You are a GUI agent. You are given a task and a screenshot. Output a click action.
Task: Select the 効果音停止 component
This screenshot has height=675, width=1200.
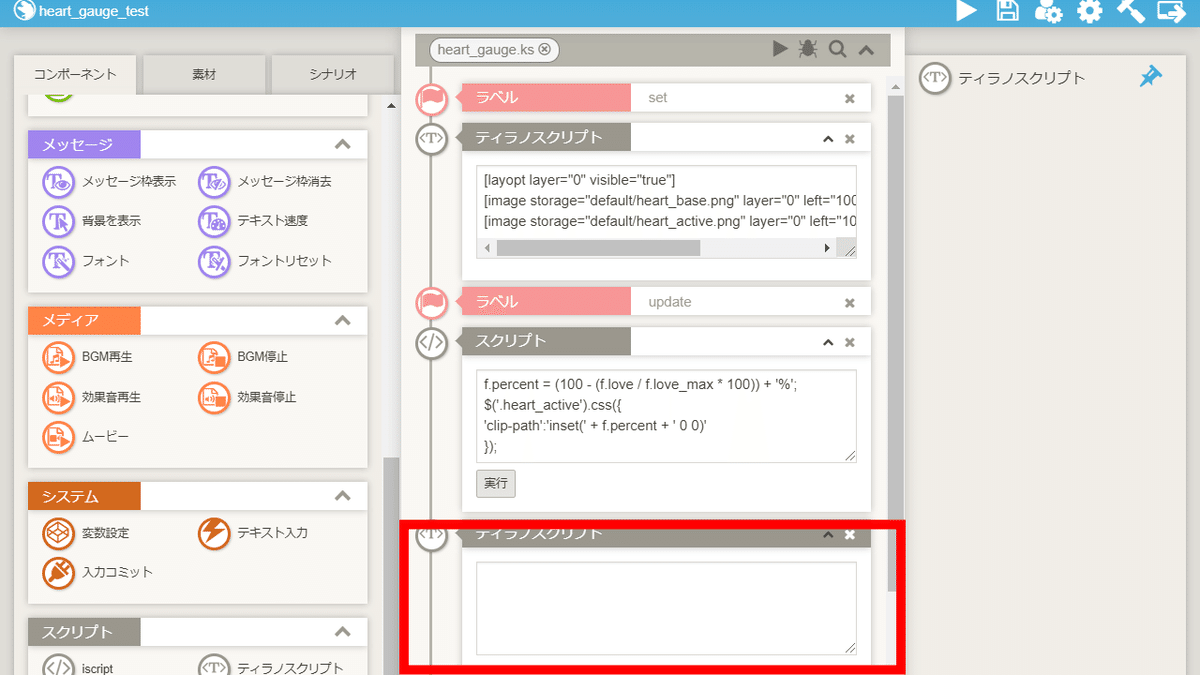pos(248,397)
